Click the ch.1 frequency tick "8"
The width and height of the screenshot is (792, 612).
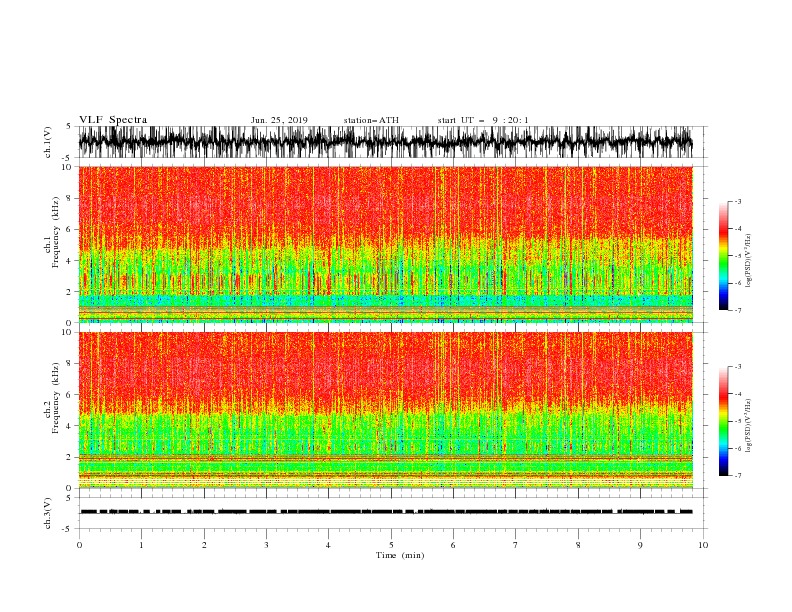[x=70, y=198]
